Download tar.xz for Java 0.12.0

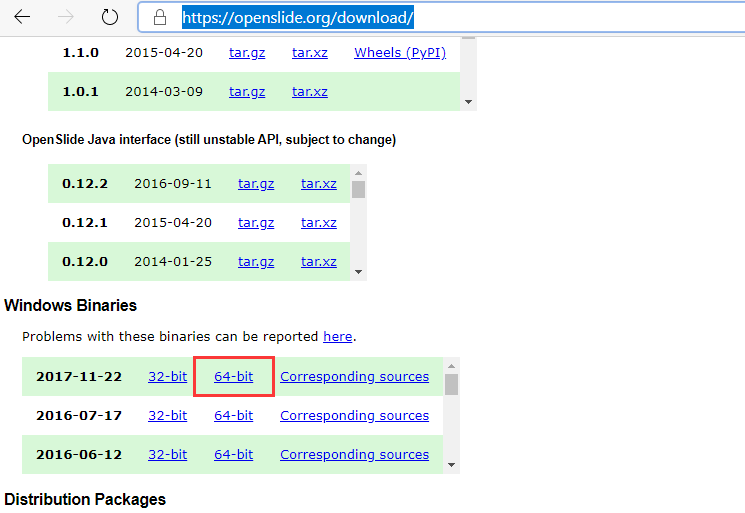pos(319,261)
